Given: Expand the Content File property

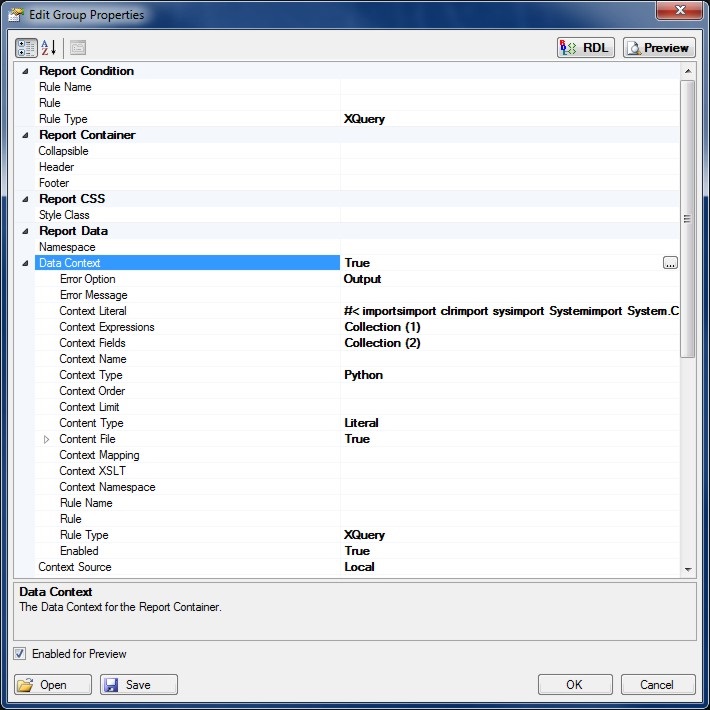Looking at the screenshot, I should 46,439.
